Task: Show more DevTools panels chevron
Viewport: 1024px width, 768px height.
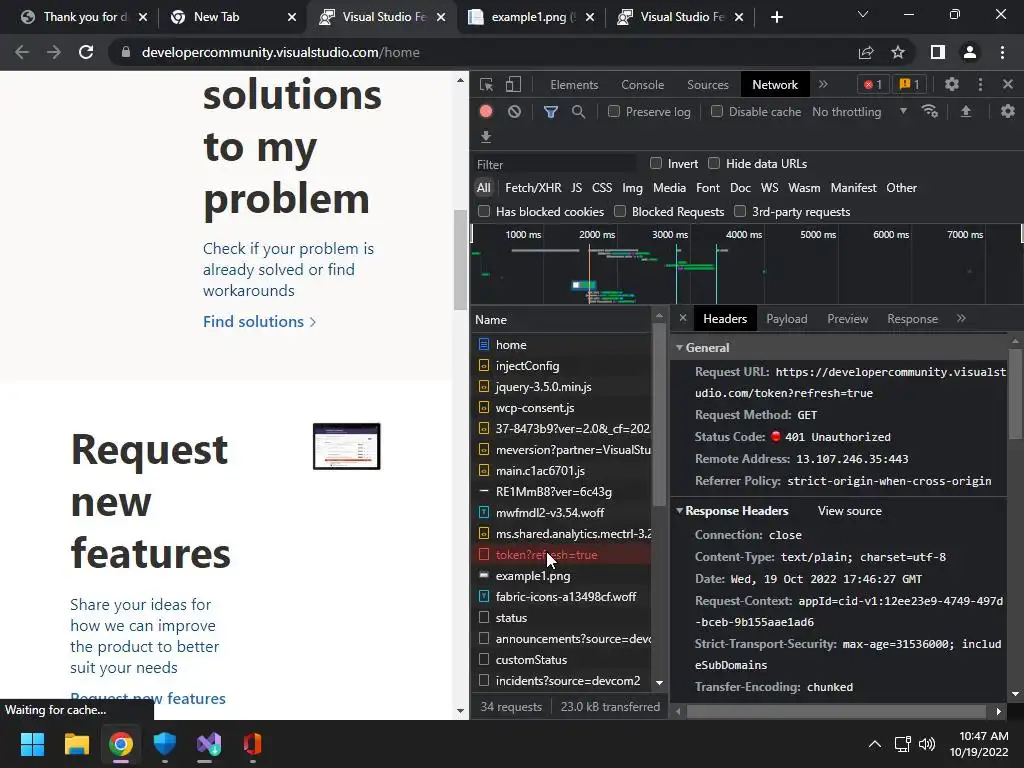Action: coord(824,84)
